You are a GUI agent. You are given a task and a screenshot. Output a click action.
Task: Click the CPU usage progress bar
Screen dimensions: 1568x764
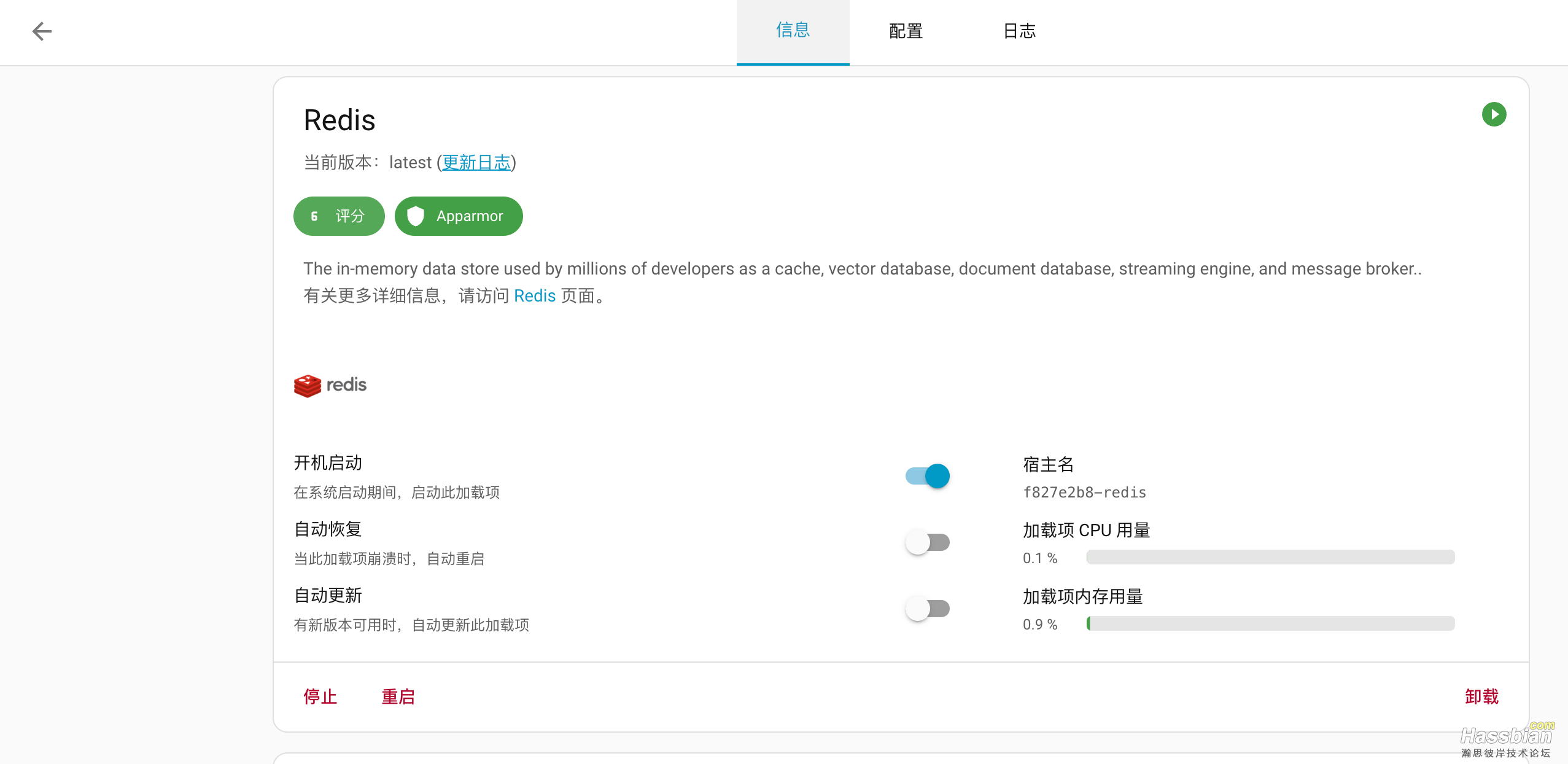(1270, 558)
